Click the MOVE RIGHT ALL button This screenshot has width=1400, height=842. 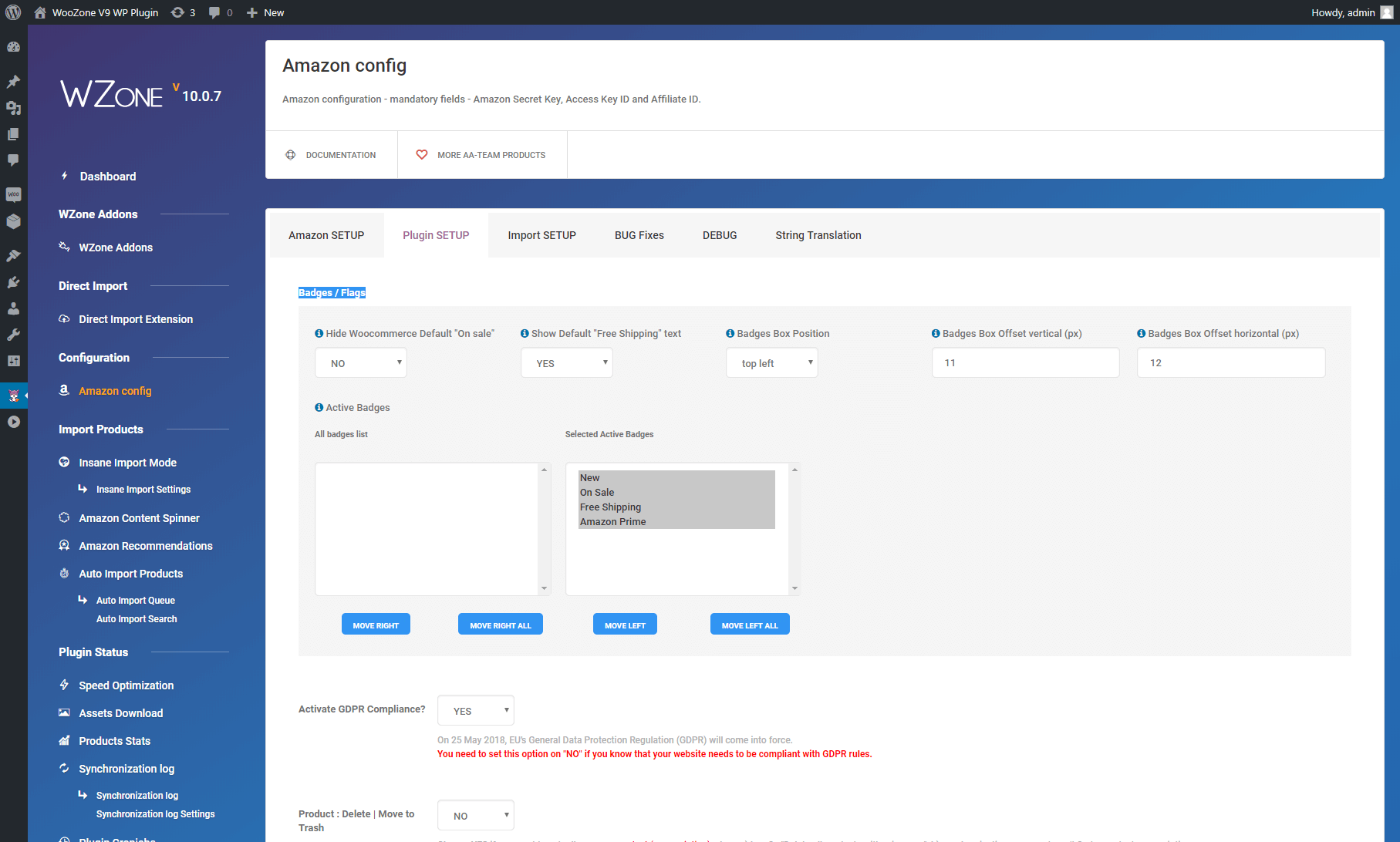click(501, 625)
